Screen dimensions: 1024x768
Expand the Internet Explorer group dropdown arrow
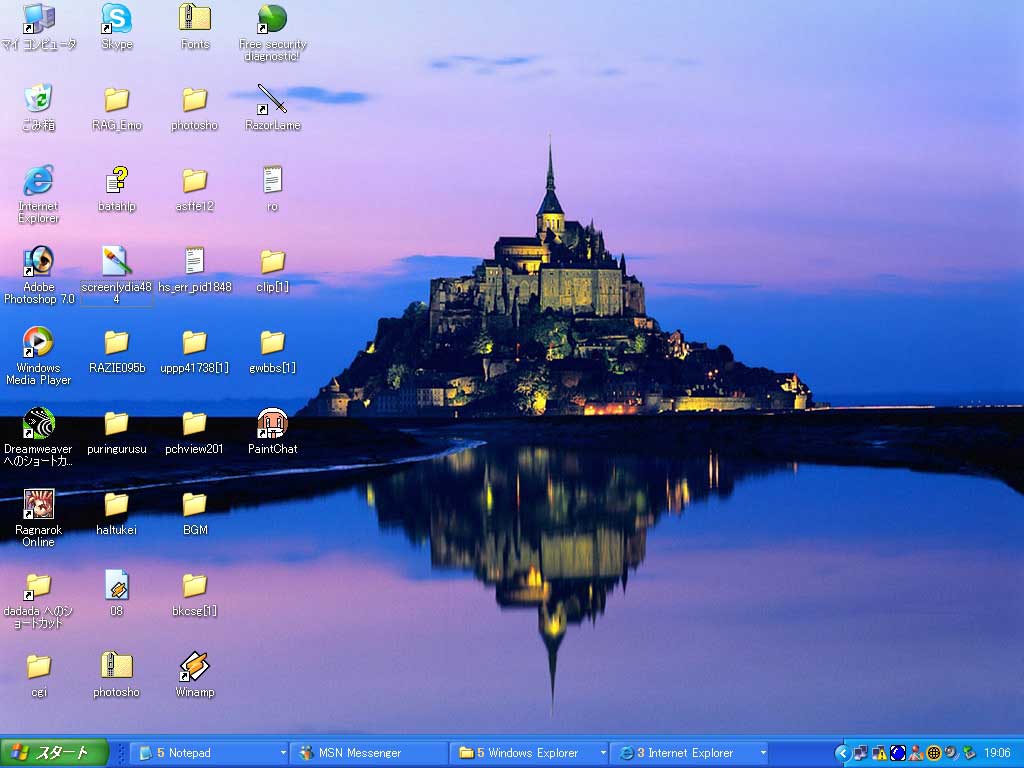point(762,753)
